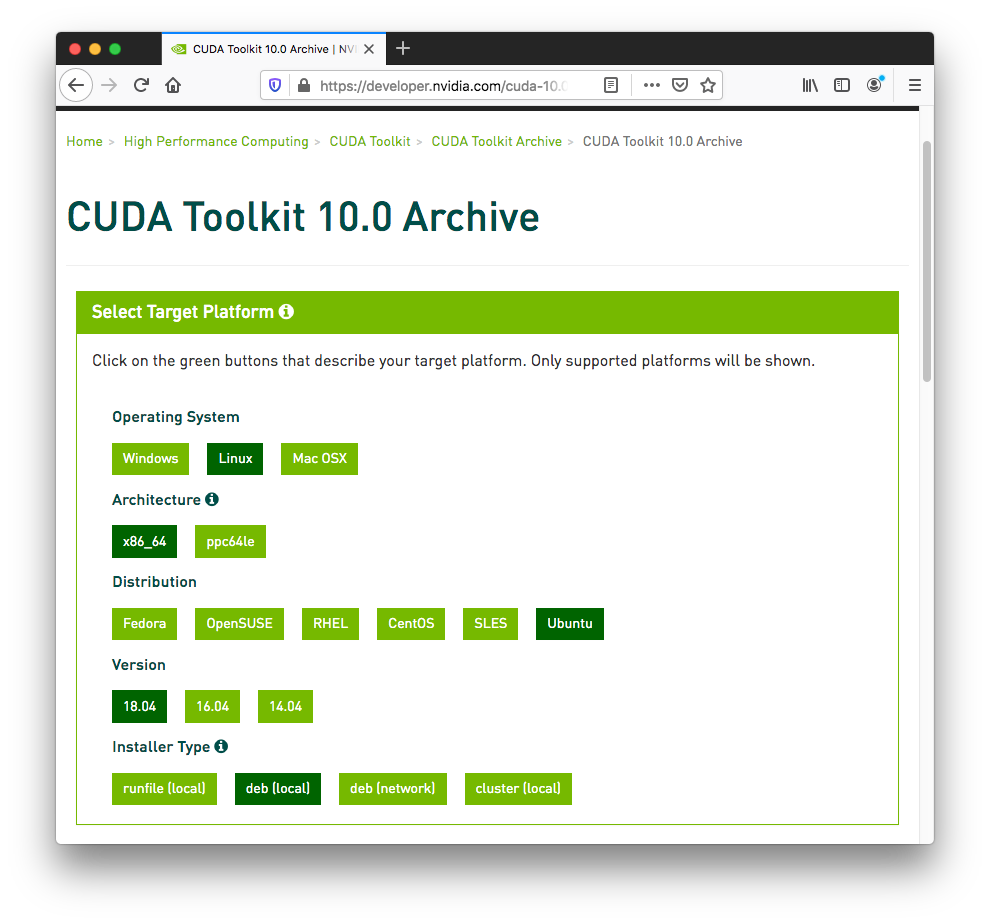
Task: Toggle reader view for this page
Action: (x=611, y=85)
